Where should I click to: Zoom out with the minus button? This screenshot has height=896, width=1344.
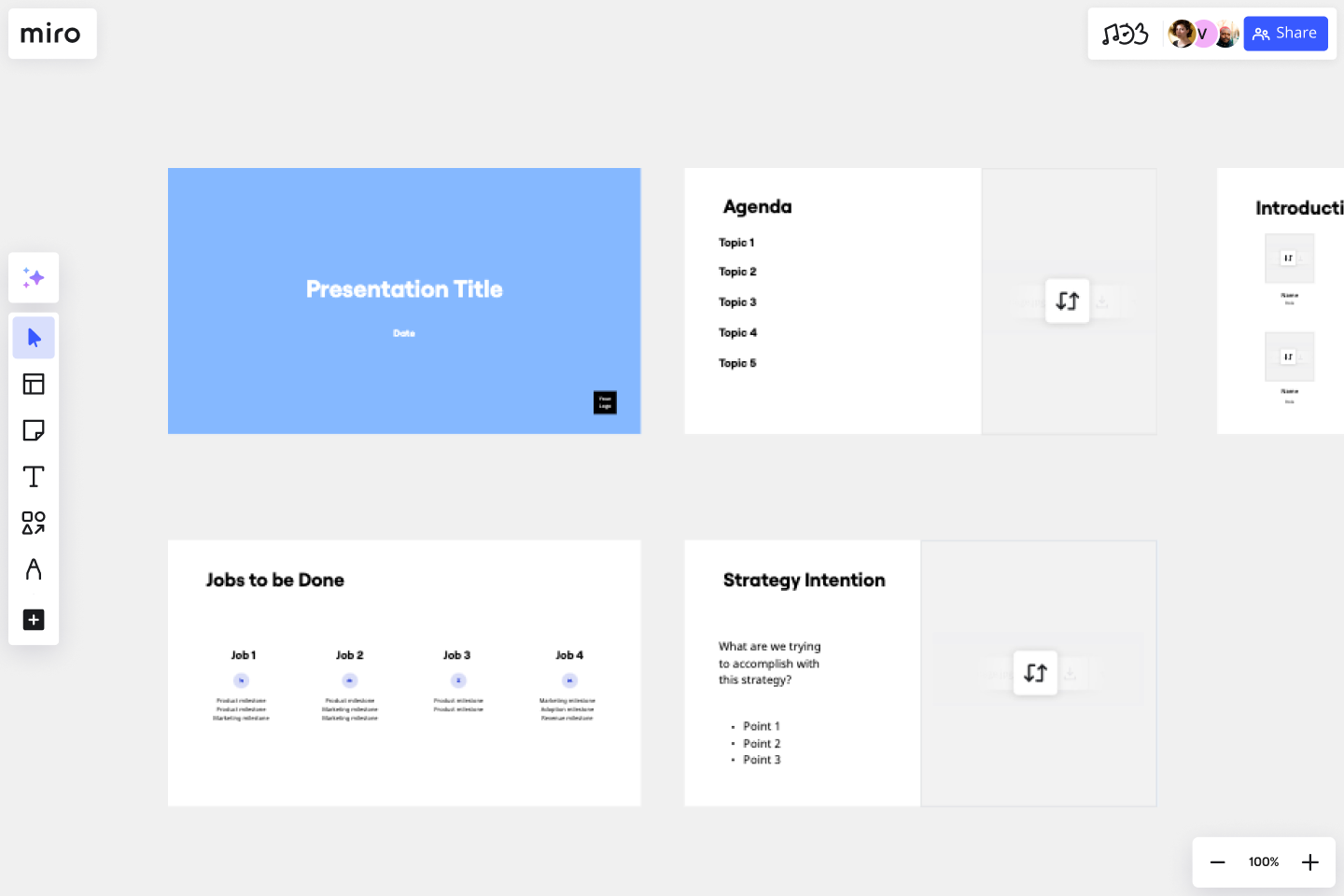pyautogui.click(x=1217, y=861)
